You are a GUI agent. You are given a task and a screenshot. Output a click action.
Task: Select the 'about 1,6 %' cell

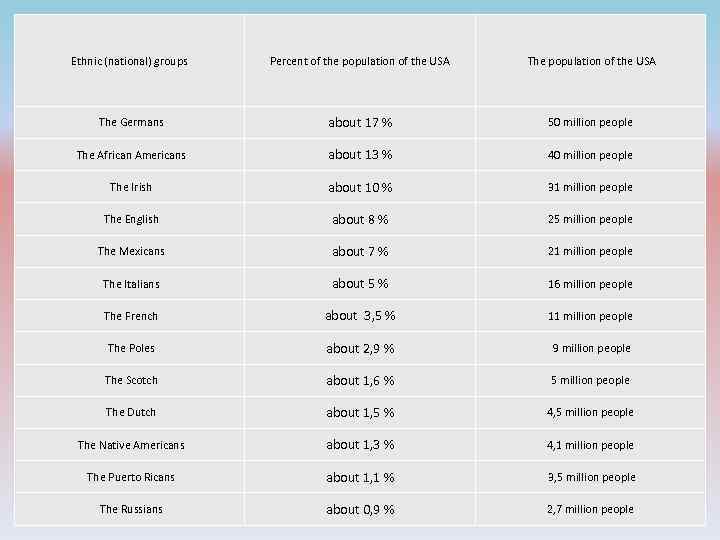360,381
